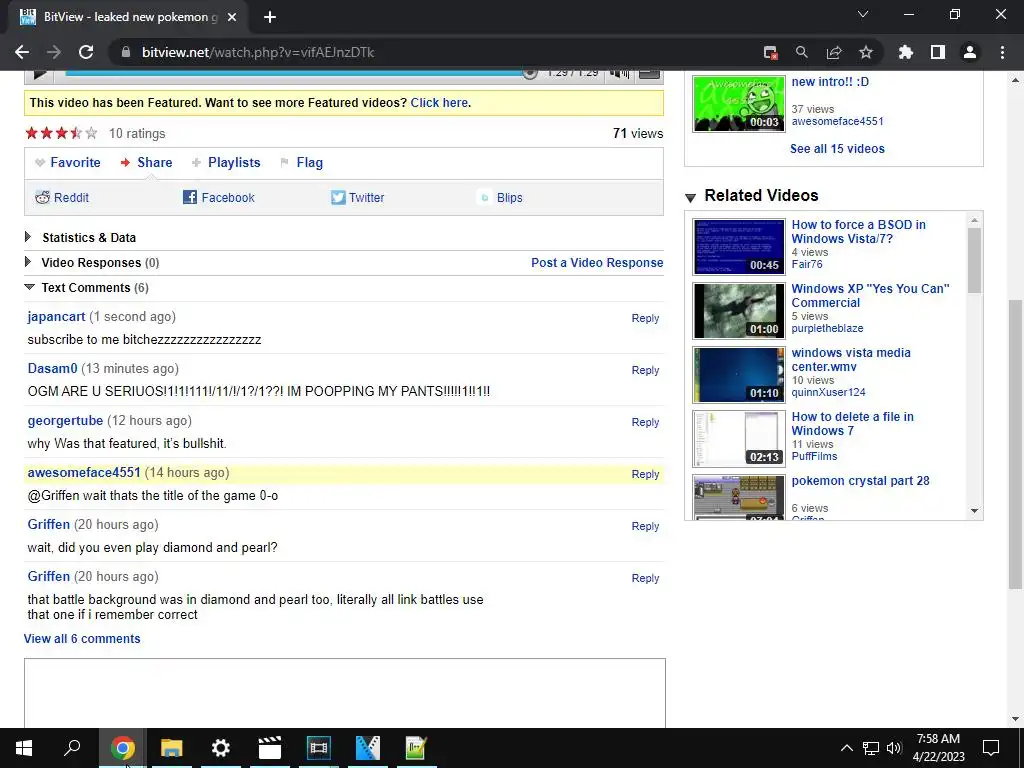
Task: Go back with browser back arrow
Action: point(22,52)
